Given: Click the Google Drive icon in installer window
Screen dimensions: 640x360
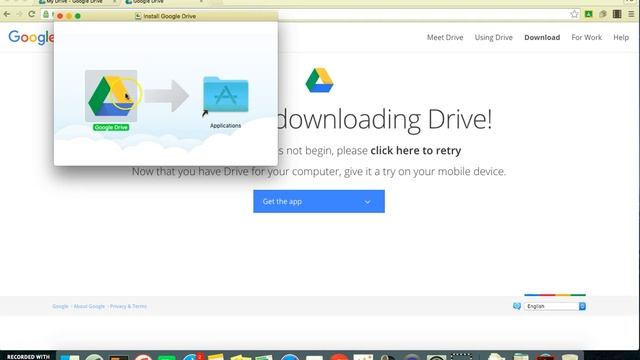Looking at the screenshot, I should pyautogui.click(x=111, y=96).
